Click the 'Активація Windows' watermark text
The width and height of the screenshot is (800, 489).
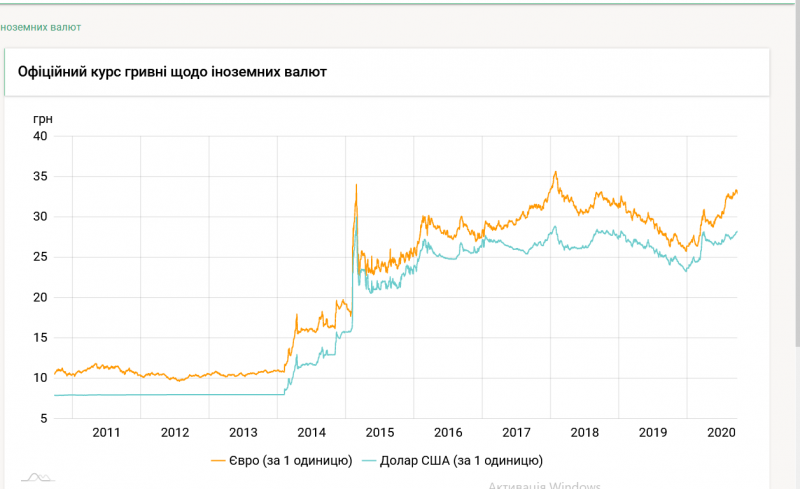click(544, 485)
